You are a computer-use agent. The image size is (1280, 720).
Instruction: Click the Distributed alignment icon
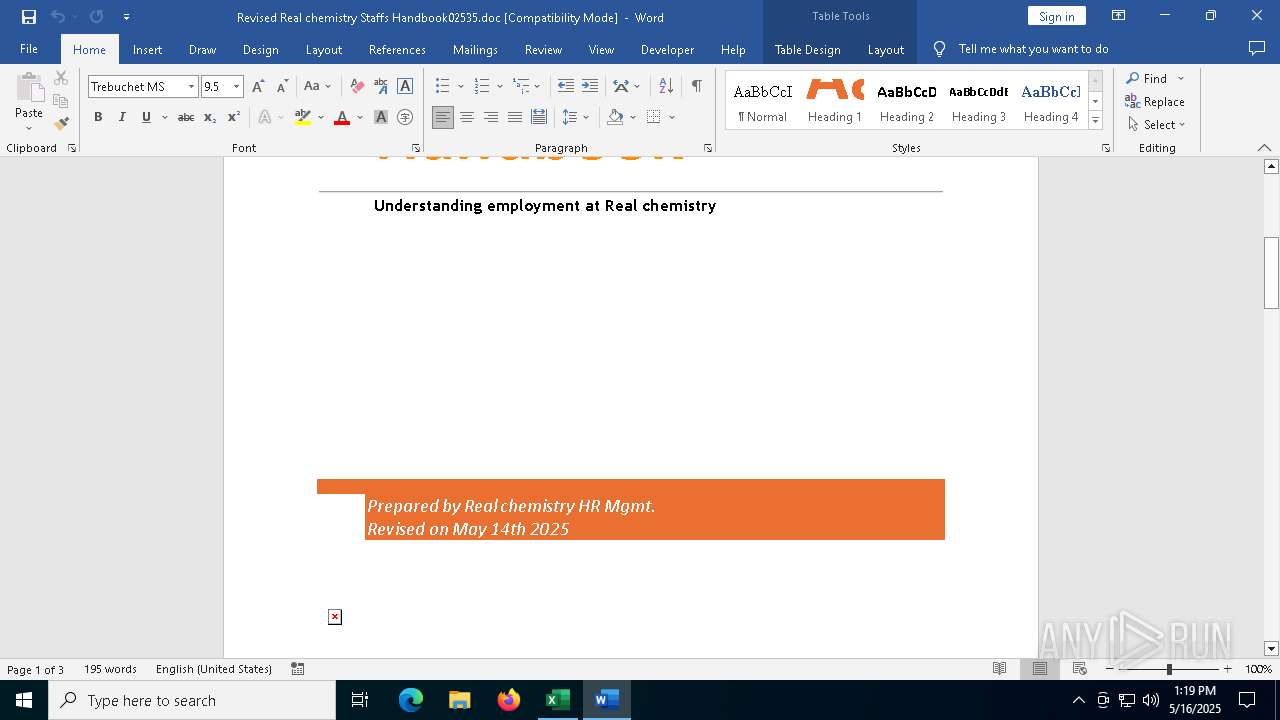coord(539,117)
